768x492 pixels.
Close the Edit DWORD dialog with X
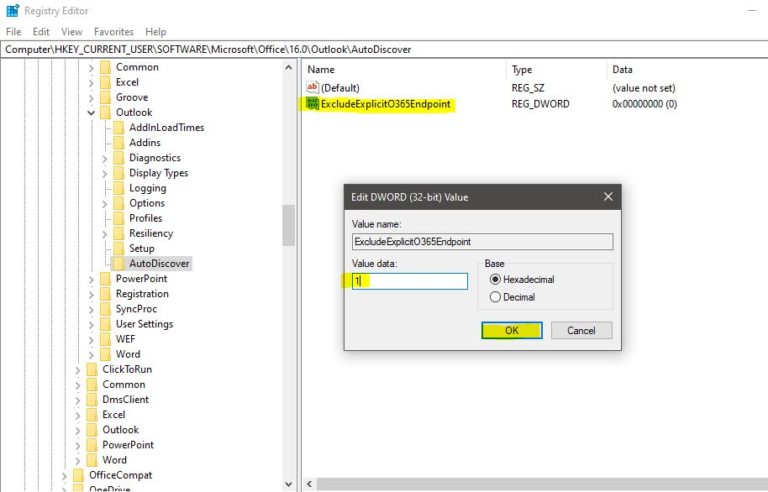608,197
